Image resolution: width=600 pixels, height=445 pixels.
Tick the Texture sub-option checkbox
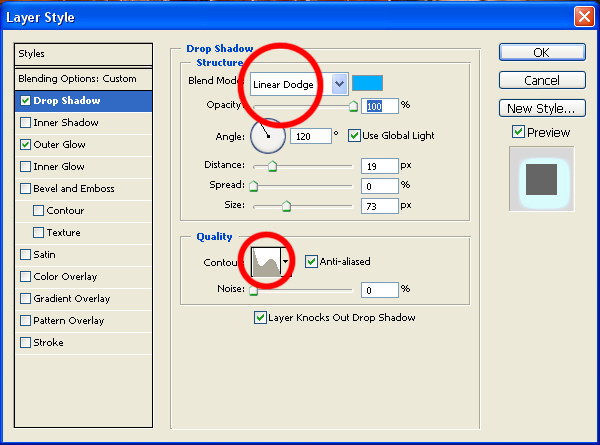[x=38, y=233]
